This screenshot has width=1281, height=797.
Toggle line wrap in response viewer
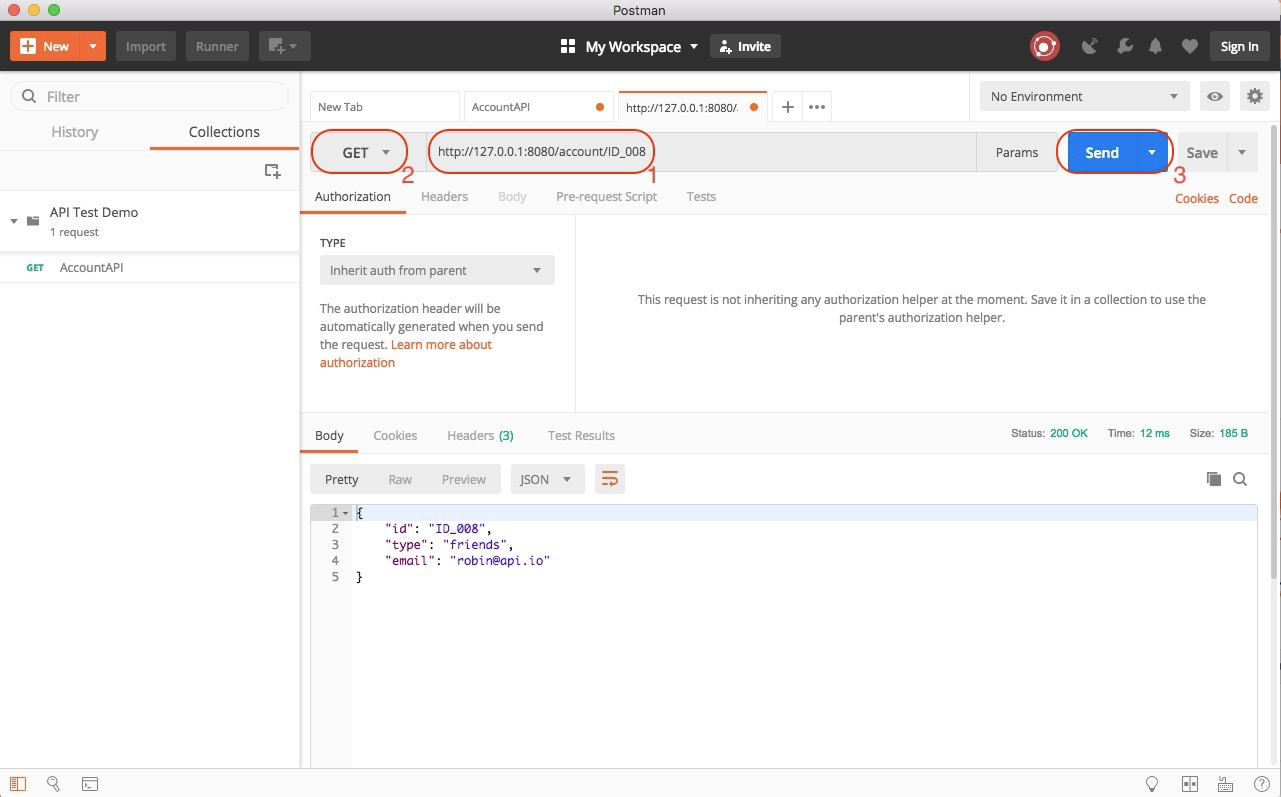[x=609, y=479]
